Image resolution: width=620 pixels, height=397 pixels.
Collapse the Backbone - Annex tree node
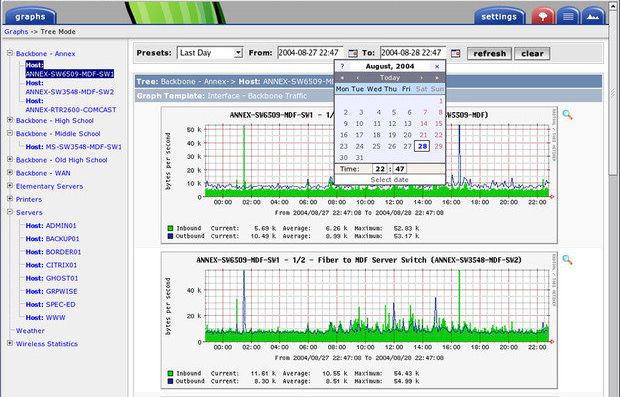coord(10,53)
